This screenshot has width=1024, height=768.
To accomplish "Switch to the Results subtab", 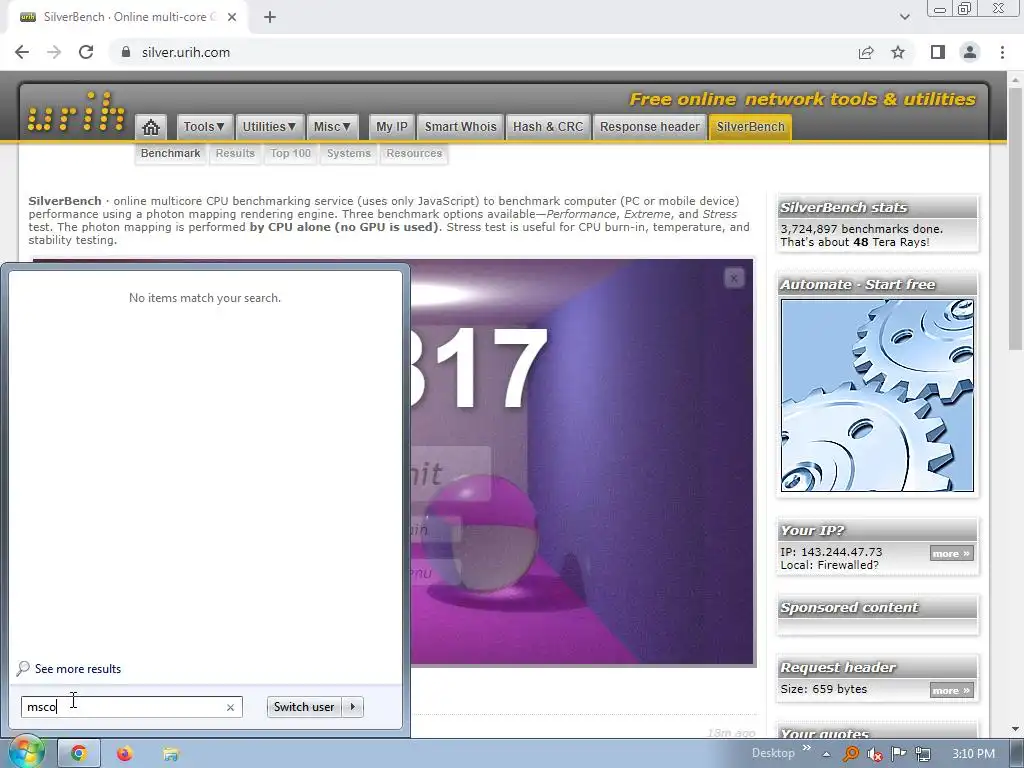I will point(235,153).
